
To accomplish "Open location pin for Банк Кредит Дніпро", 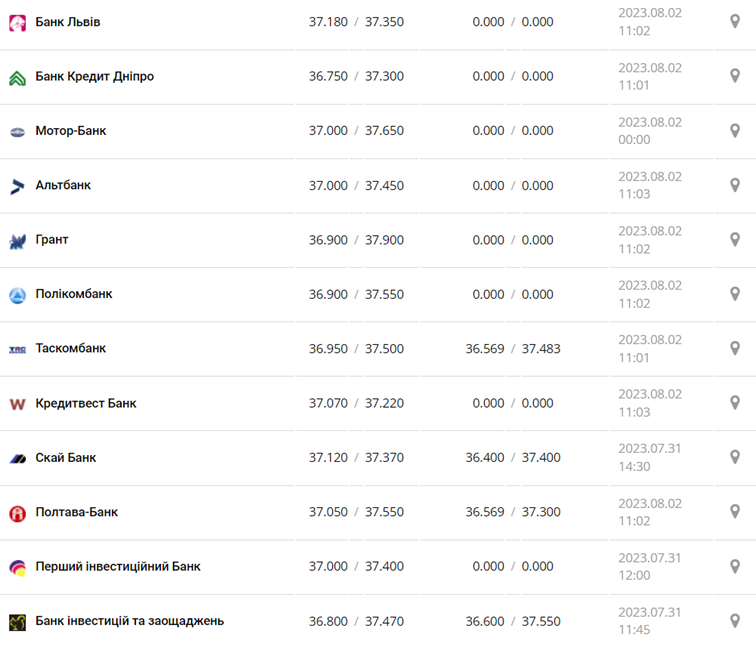I will tap(734, 76).
